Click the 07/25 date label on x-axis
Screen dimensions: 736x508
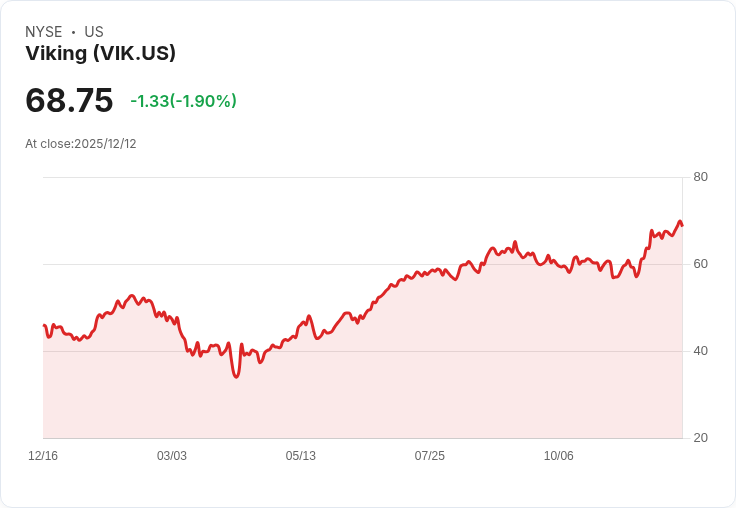click(429, 456)
